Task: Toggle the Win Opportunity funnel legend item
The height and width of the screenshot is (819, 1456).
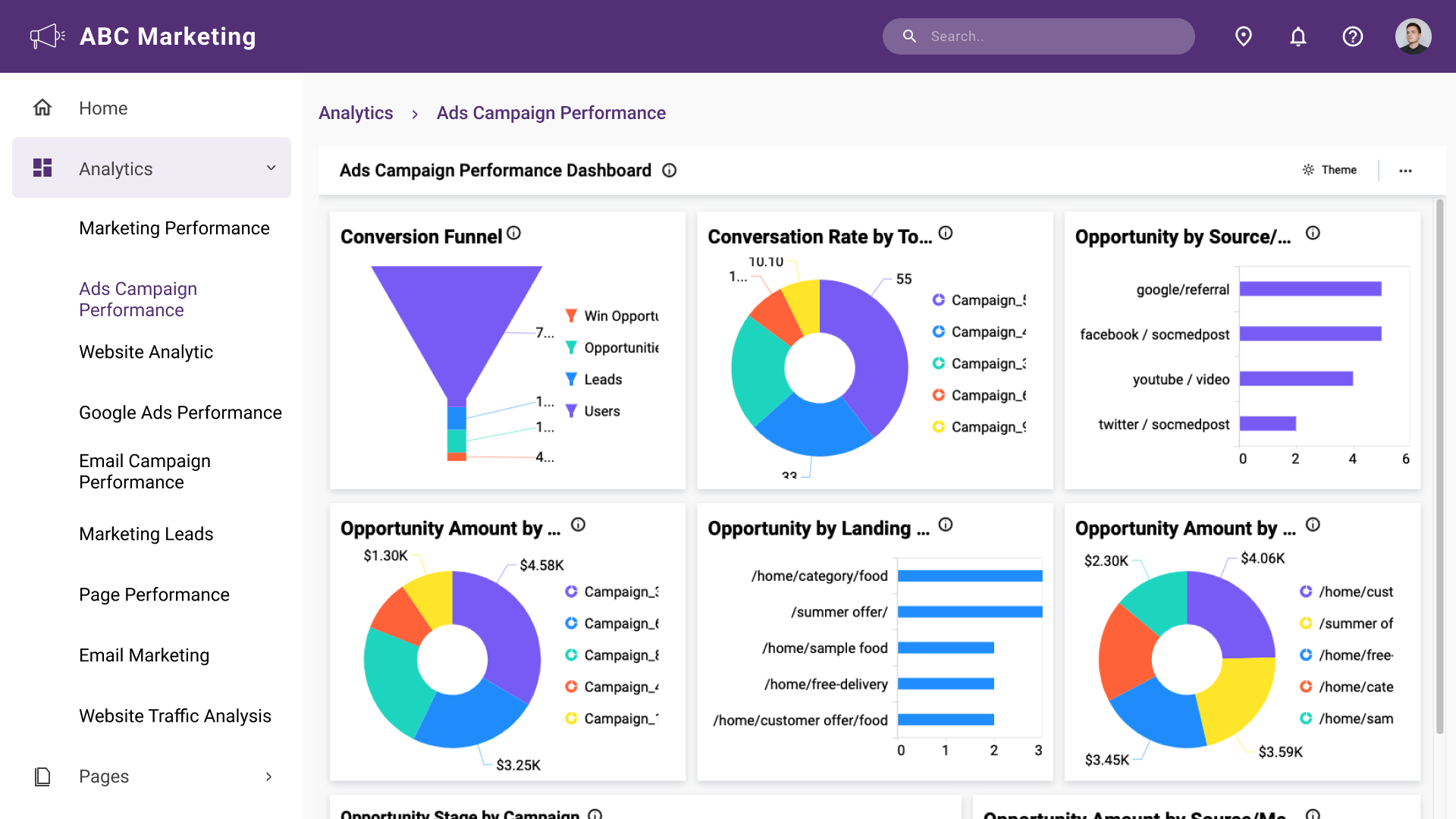Action: coord(614,315)
